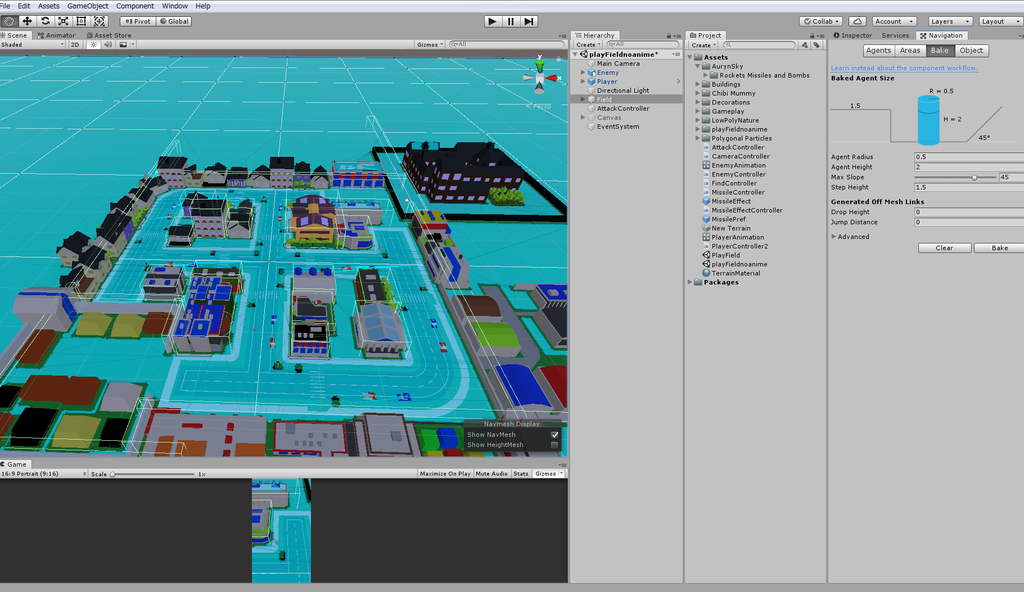The image size is (1024, 592).
Task: Lock the Project panel
Action: [x=812, y=36]
